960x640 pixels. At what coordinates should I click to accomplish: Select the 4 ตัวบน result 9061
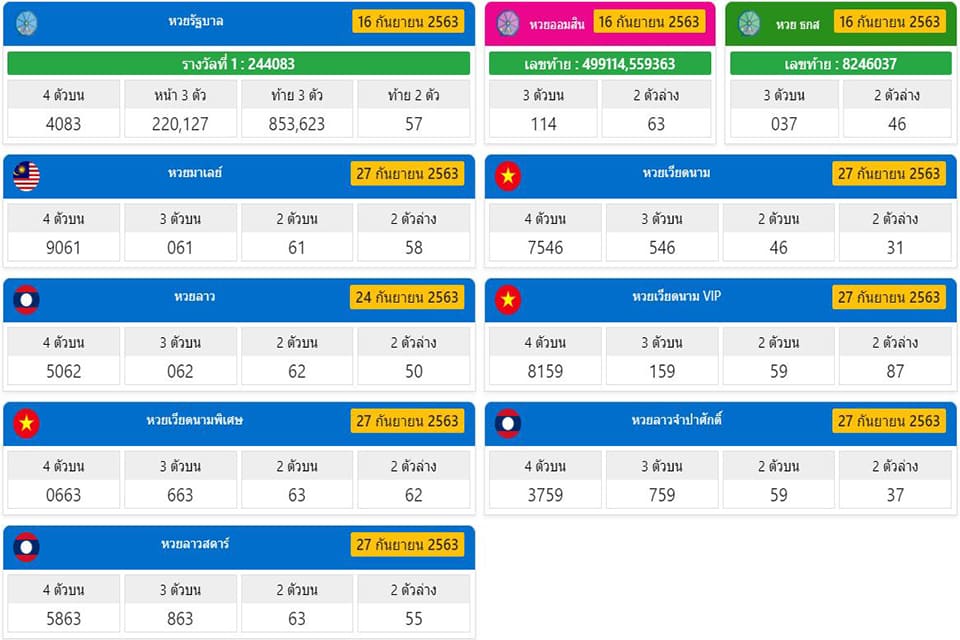click(64, 247)
